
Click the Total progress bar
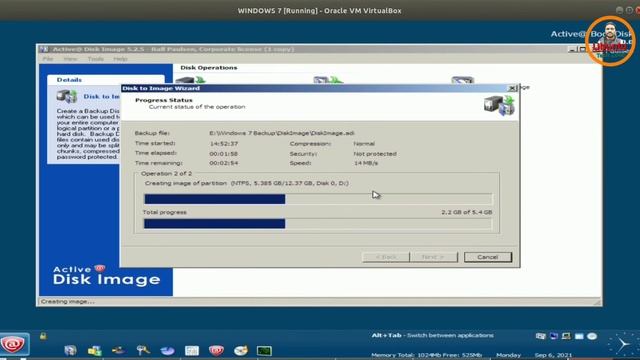pyautogui.click(x=318, y=224)
